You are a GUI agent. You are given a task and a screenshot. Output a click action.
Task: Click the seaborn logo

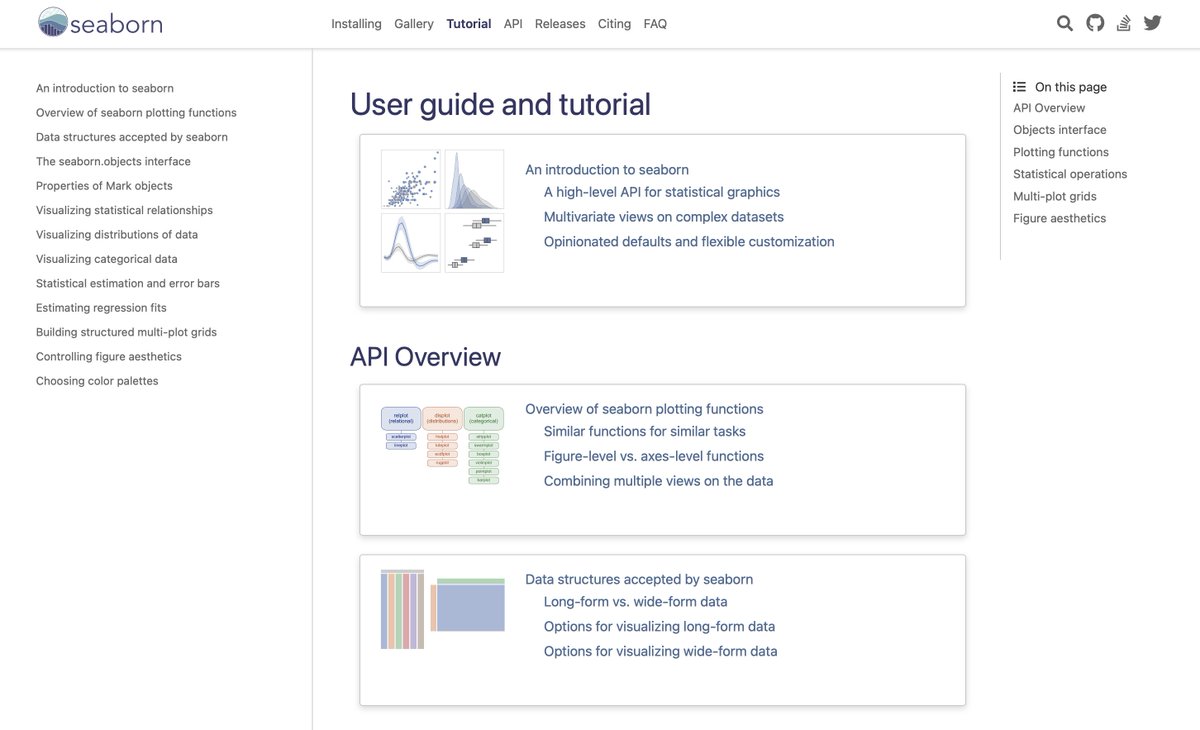point(99,22)
